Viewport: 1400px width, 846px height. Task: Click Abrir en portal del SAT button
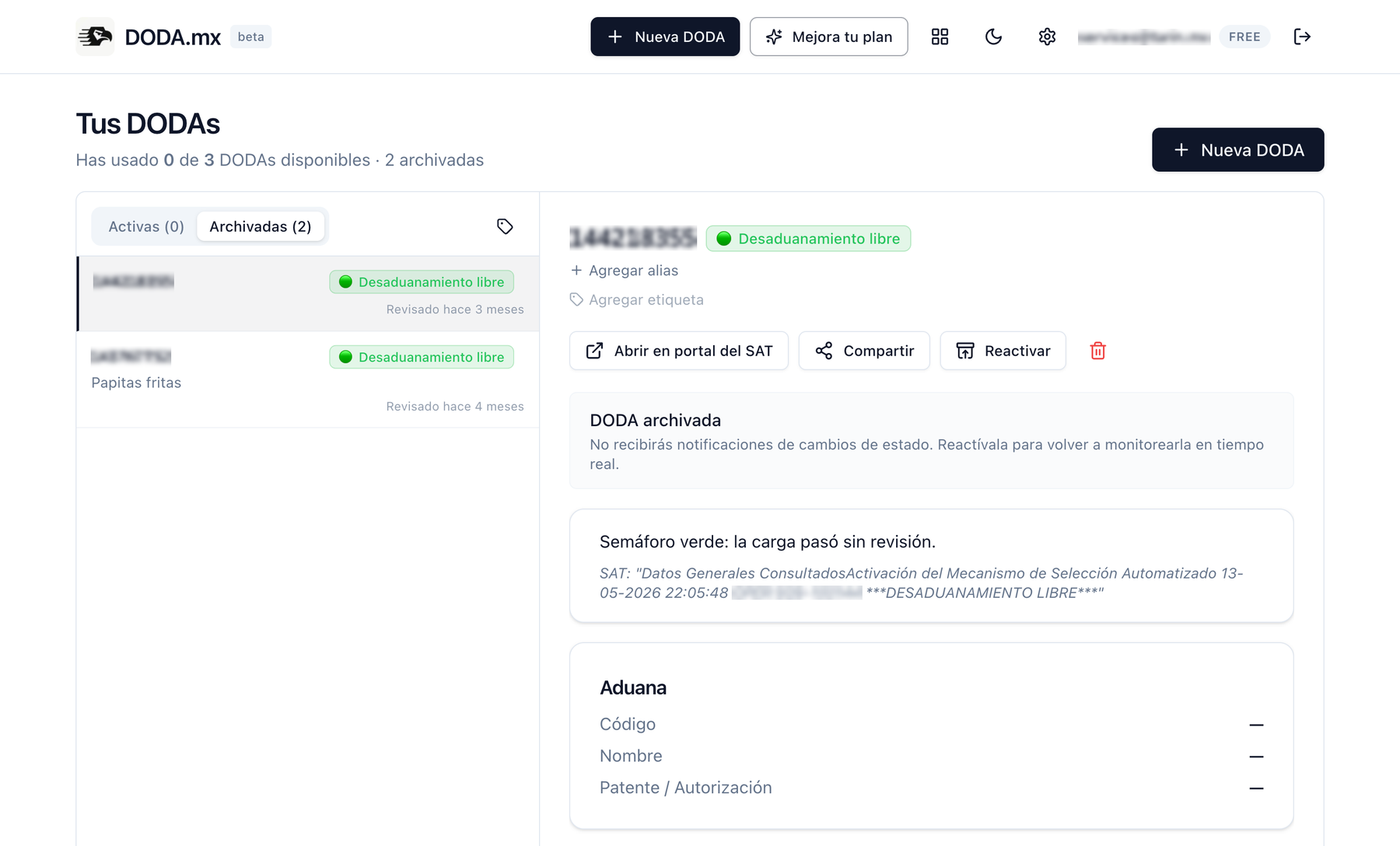point(679,351)
